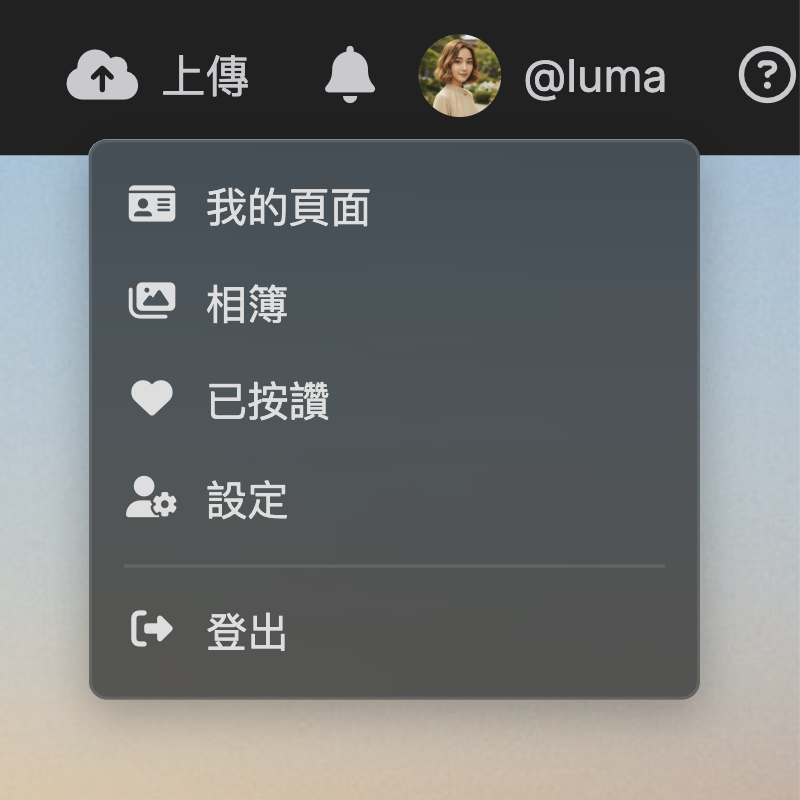Open the notifications bell
The image size is (800, 800).
[x=350, y=74]
